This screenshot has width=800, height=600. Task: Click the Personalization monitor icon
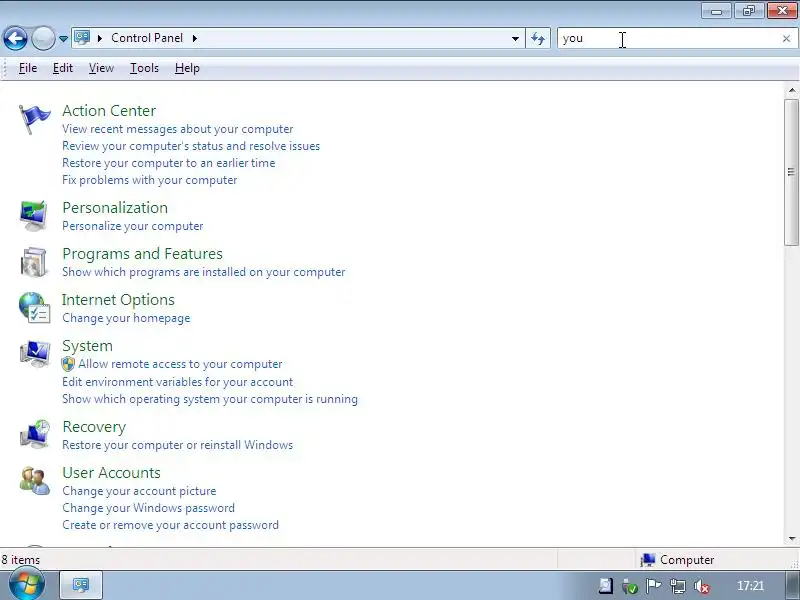coord(34,216)
